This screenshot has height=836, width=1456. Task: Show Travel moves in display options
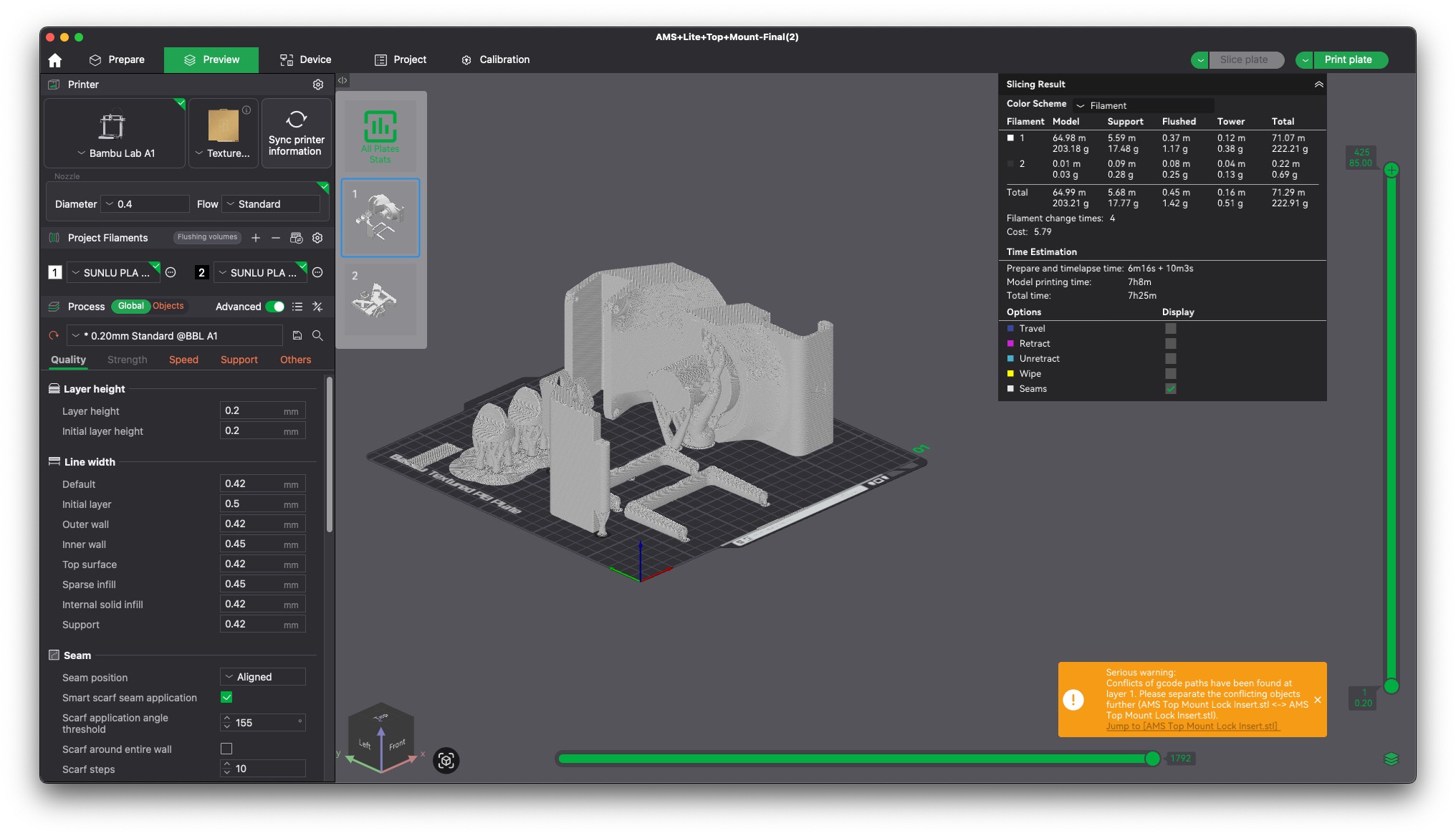1171,328
